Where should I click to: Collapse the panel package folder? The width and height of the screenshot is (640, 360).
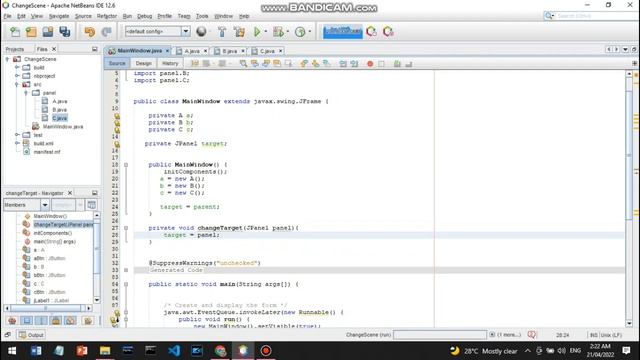click(x=26, y=93)
